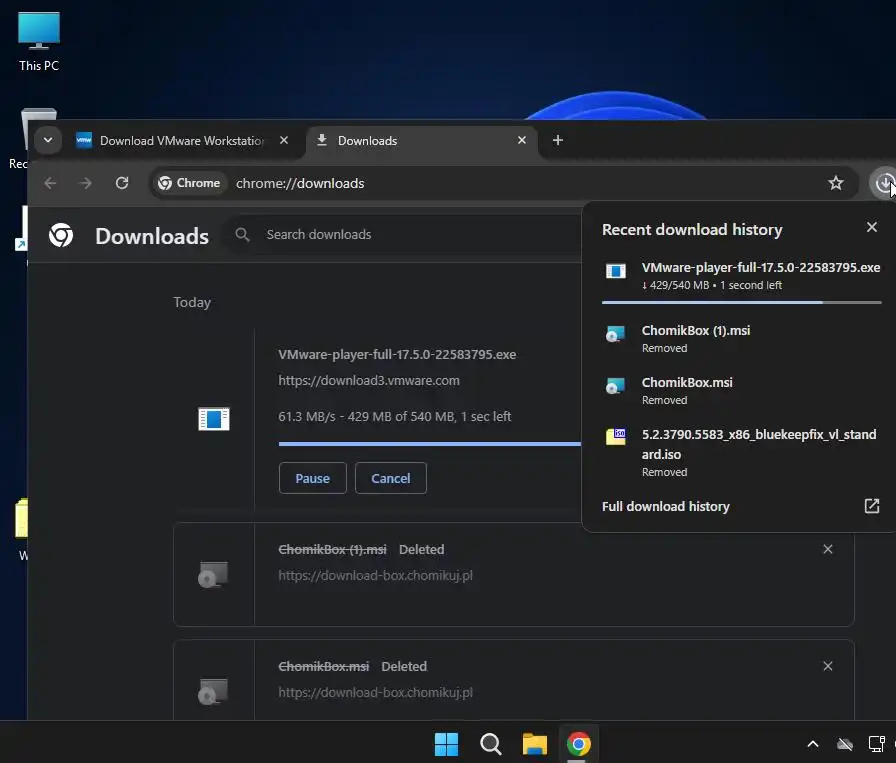The image size is (896, 763).
Task: Go back with the back arrow
Action: 50,183
